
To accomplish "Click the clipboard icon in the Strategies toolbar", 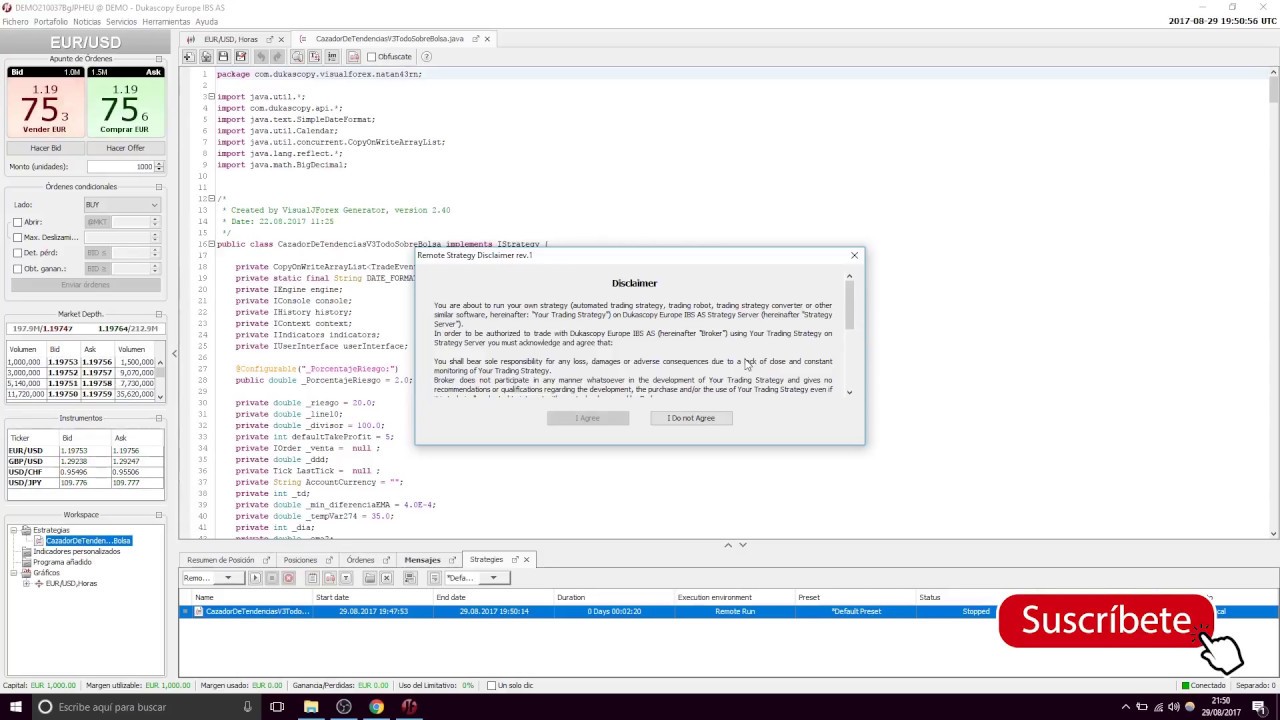I will pos(312,578).
